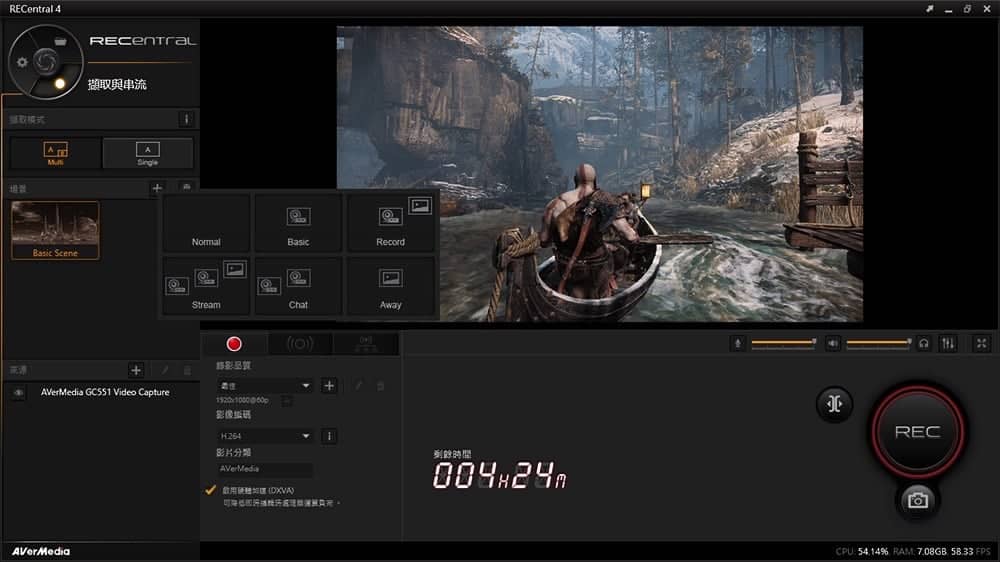Mute the microphone icon
Image resolution: width=1000 pixels, height=562 pixels.
pos(737,343)
